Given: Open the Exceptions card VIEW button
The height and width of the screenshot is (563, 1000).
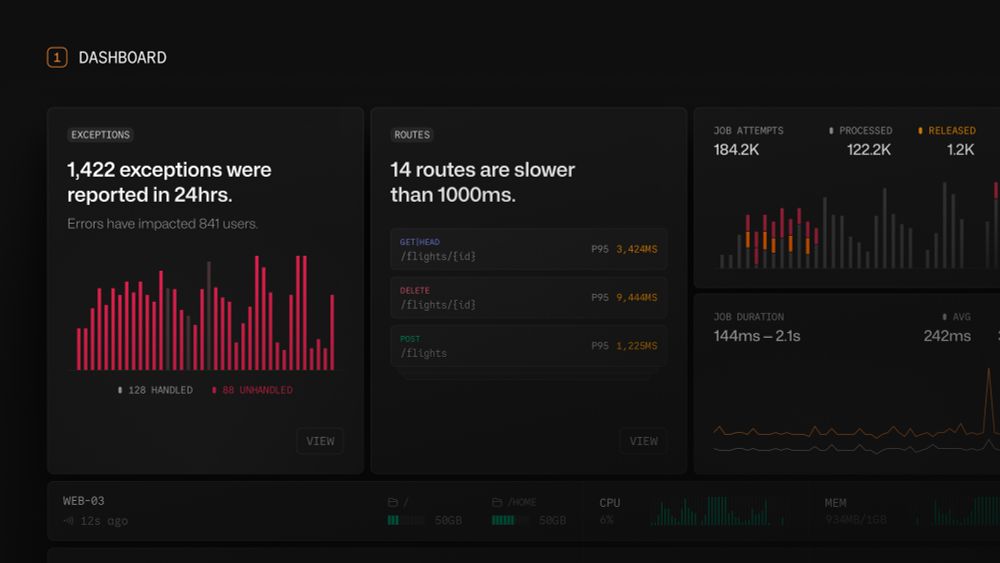Looking at the screenshot, I should [320, 441].
